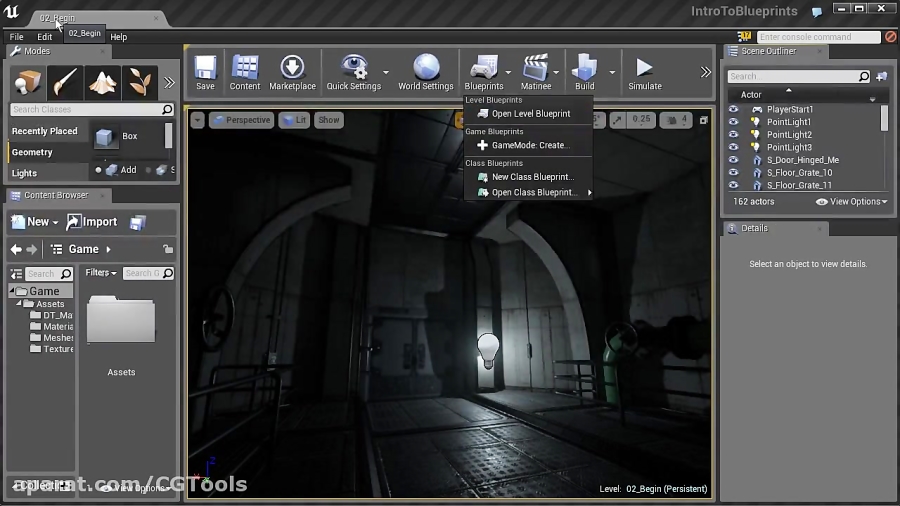900x506 pixels.
Task: Select the Landscape mode mountain icon
Action: 104,81
